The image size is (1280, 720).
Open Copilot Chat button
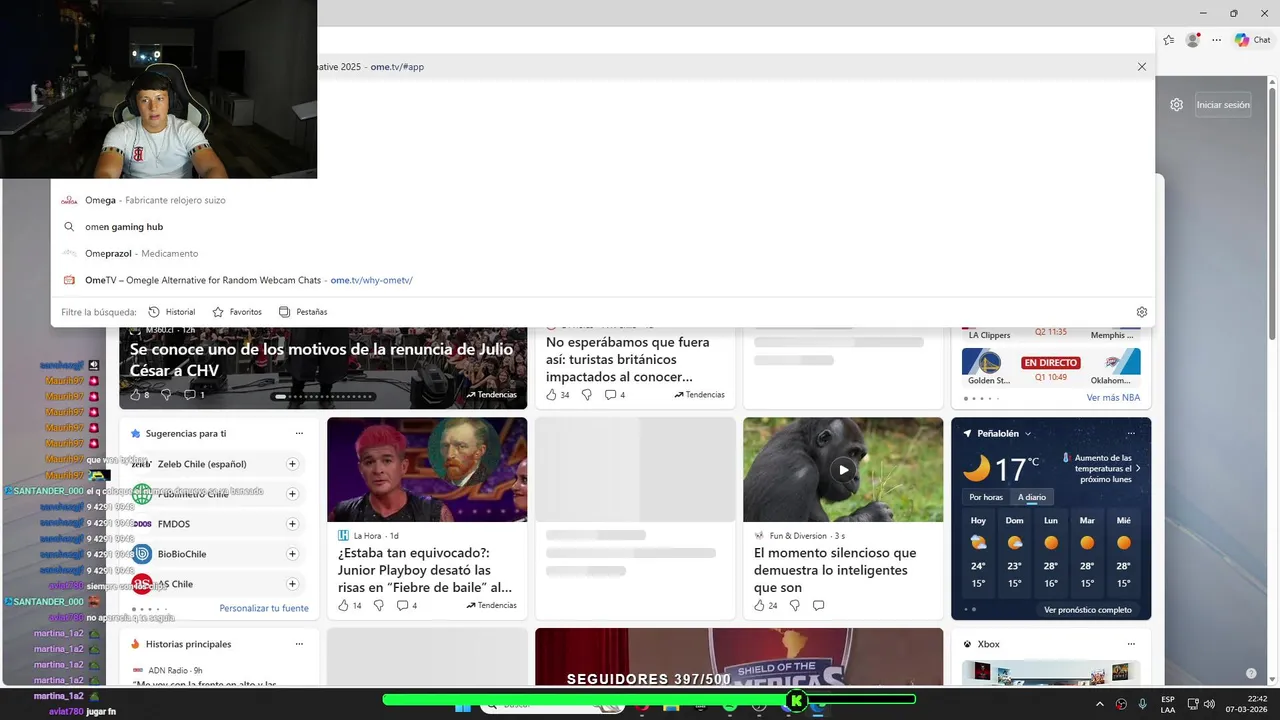pos(1252,40)
